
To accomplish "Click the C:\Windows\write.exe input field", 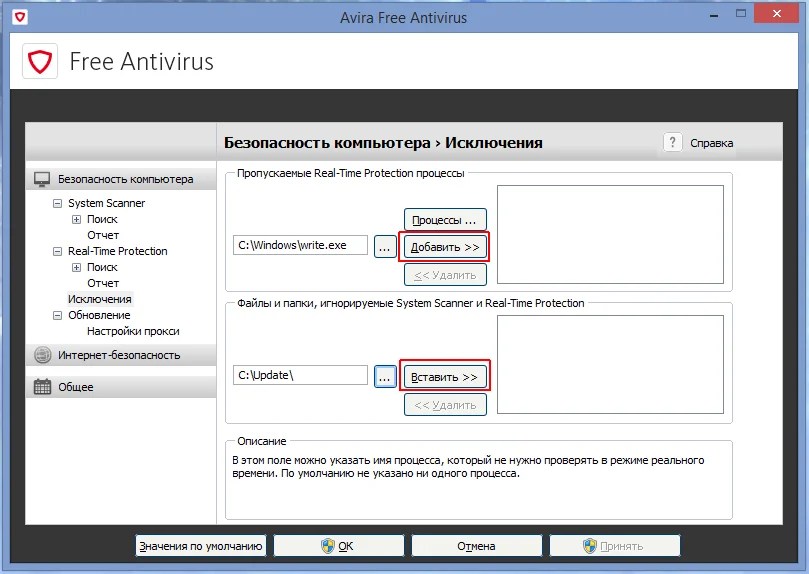I will click(x=300, y=246).
